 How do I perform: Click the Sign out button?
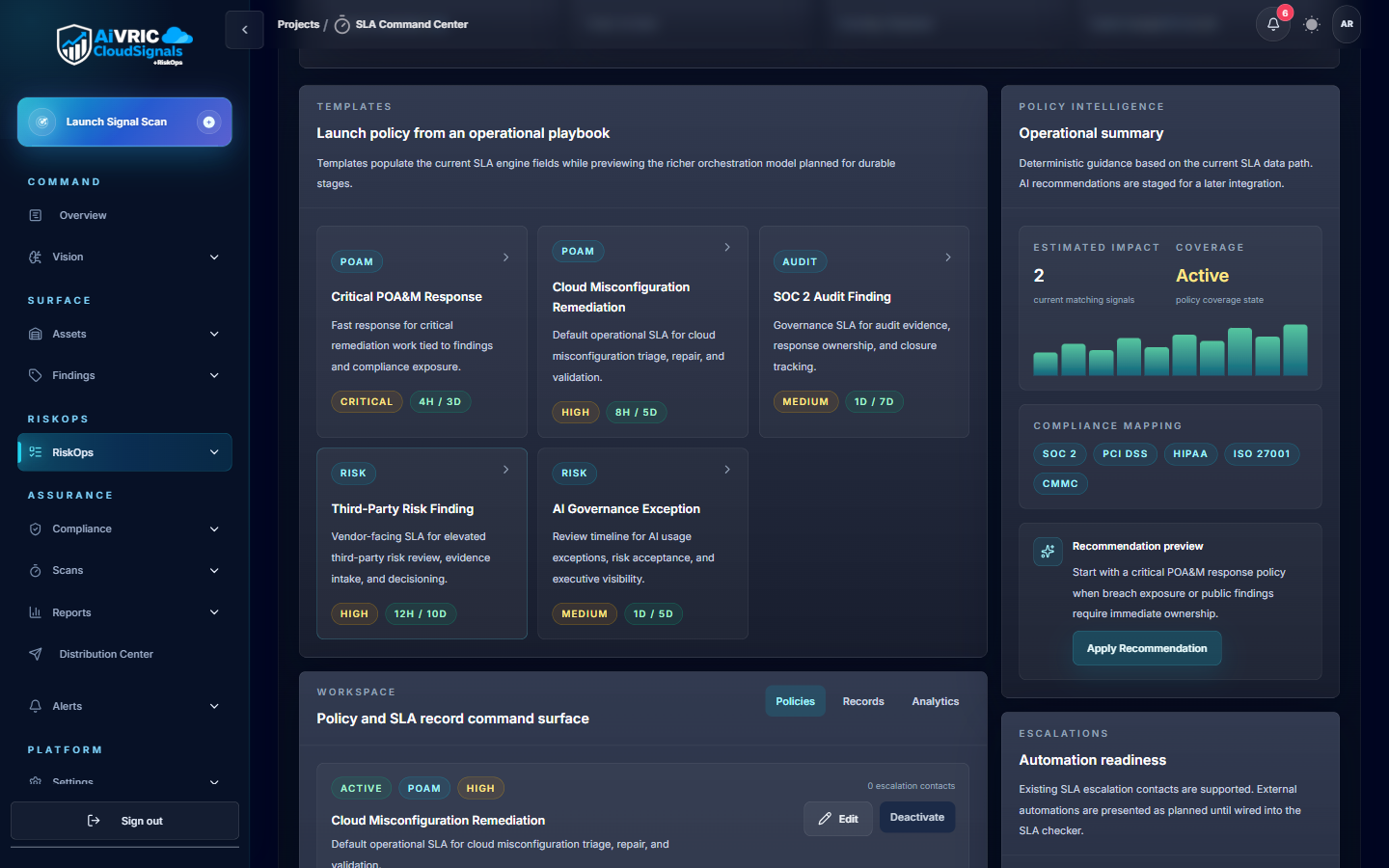pos(124,821)
